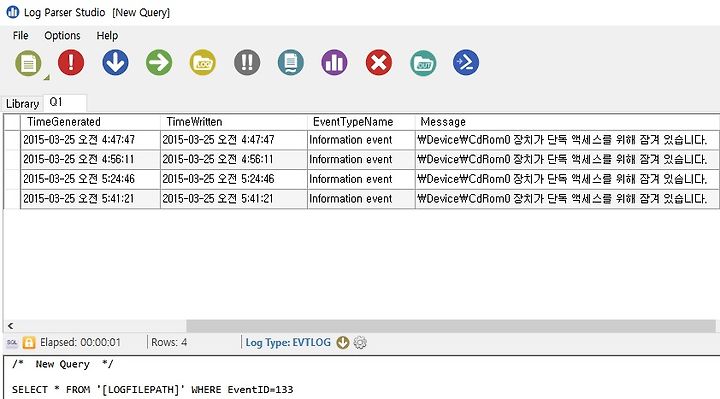Click the green right-arrow toolbar icon
The width and height of the screenshot is (720, 399).
click(x=159, y=62)
